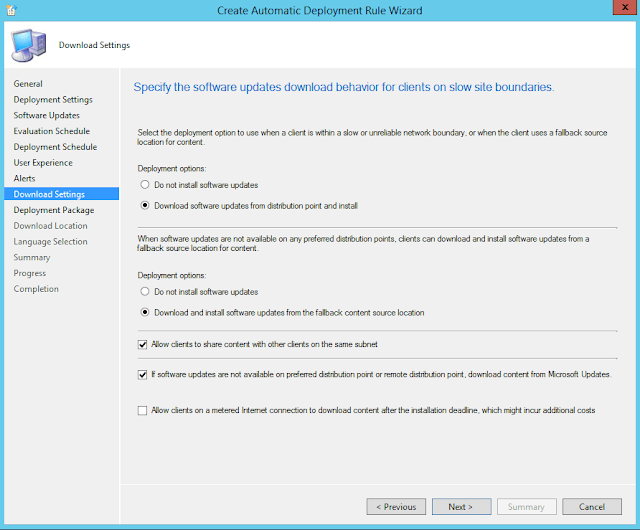Select 'Download software updates from distribution point' option
This screenshot has width=640, height=530.
coord(145,206)
